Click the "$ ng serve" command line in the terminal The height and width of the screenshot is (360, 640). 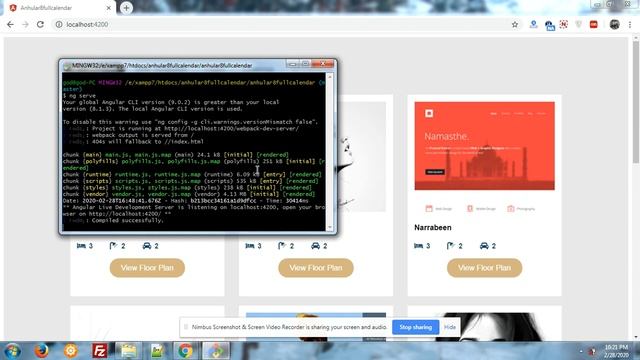[80, 96]
